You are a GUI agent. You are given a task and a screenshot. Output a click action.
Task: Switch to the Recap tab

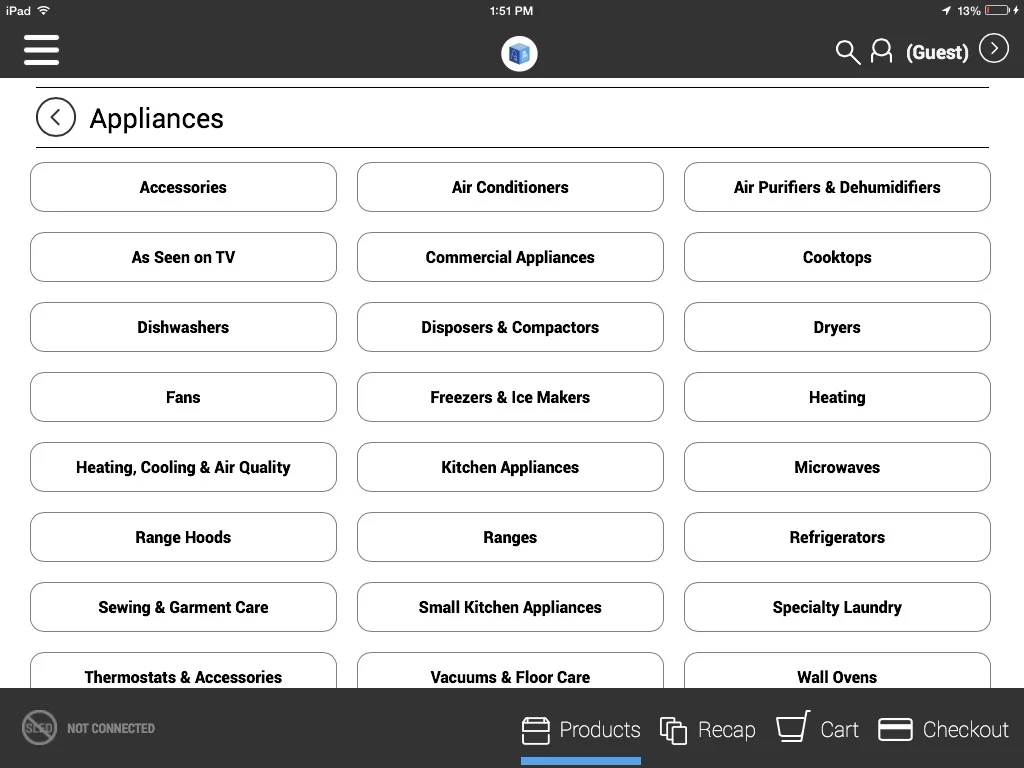708,730
